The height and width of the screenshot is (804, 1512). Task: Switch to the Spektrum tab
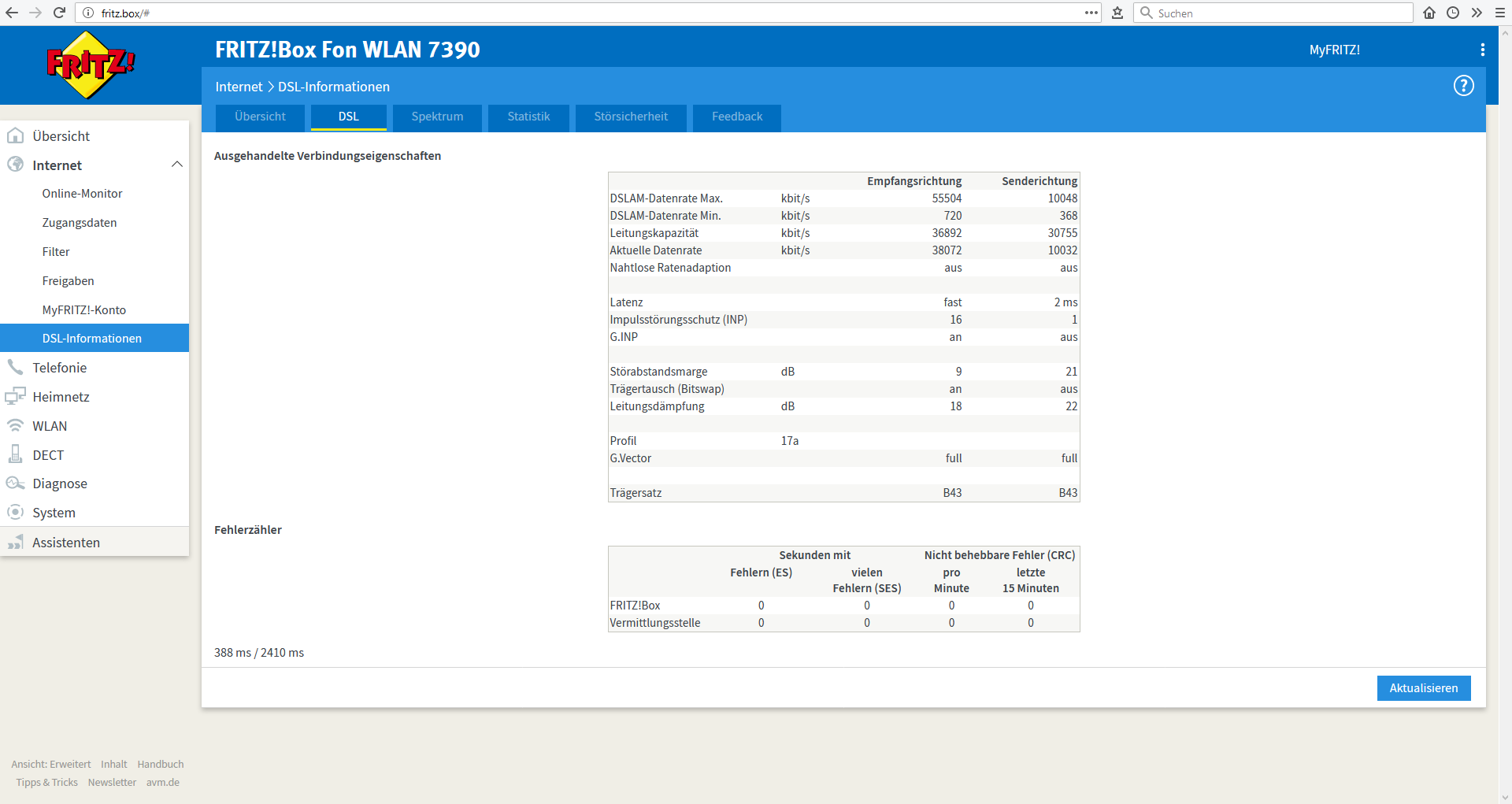437,117
